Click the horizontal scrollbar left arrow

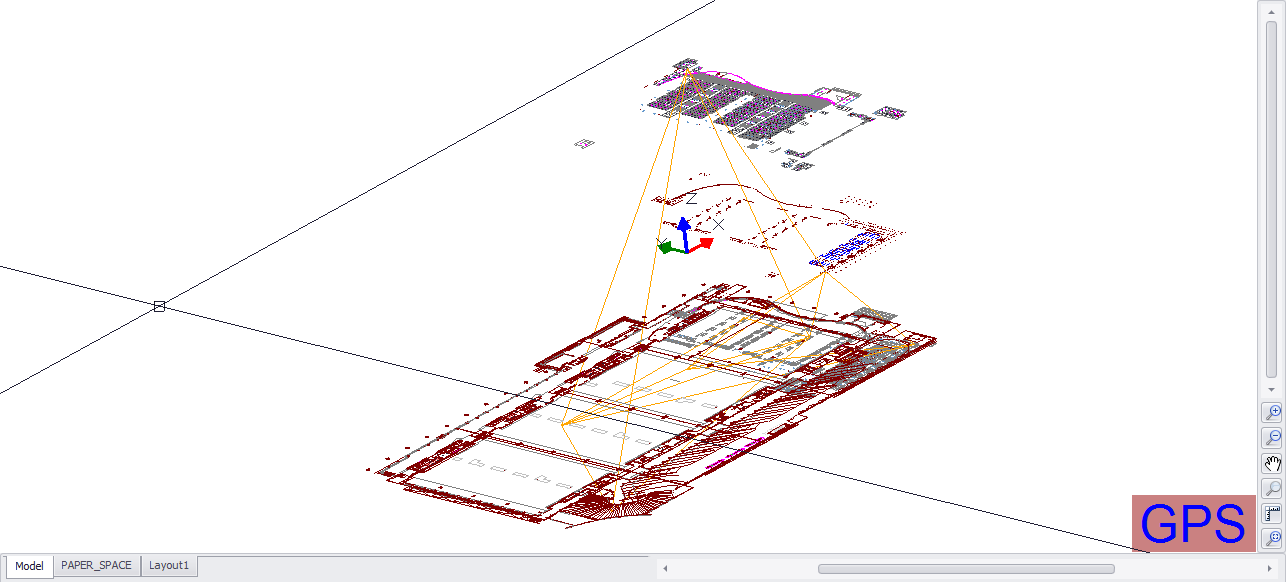point(666,569)
